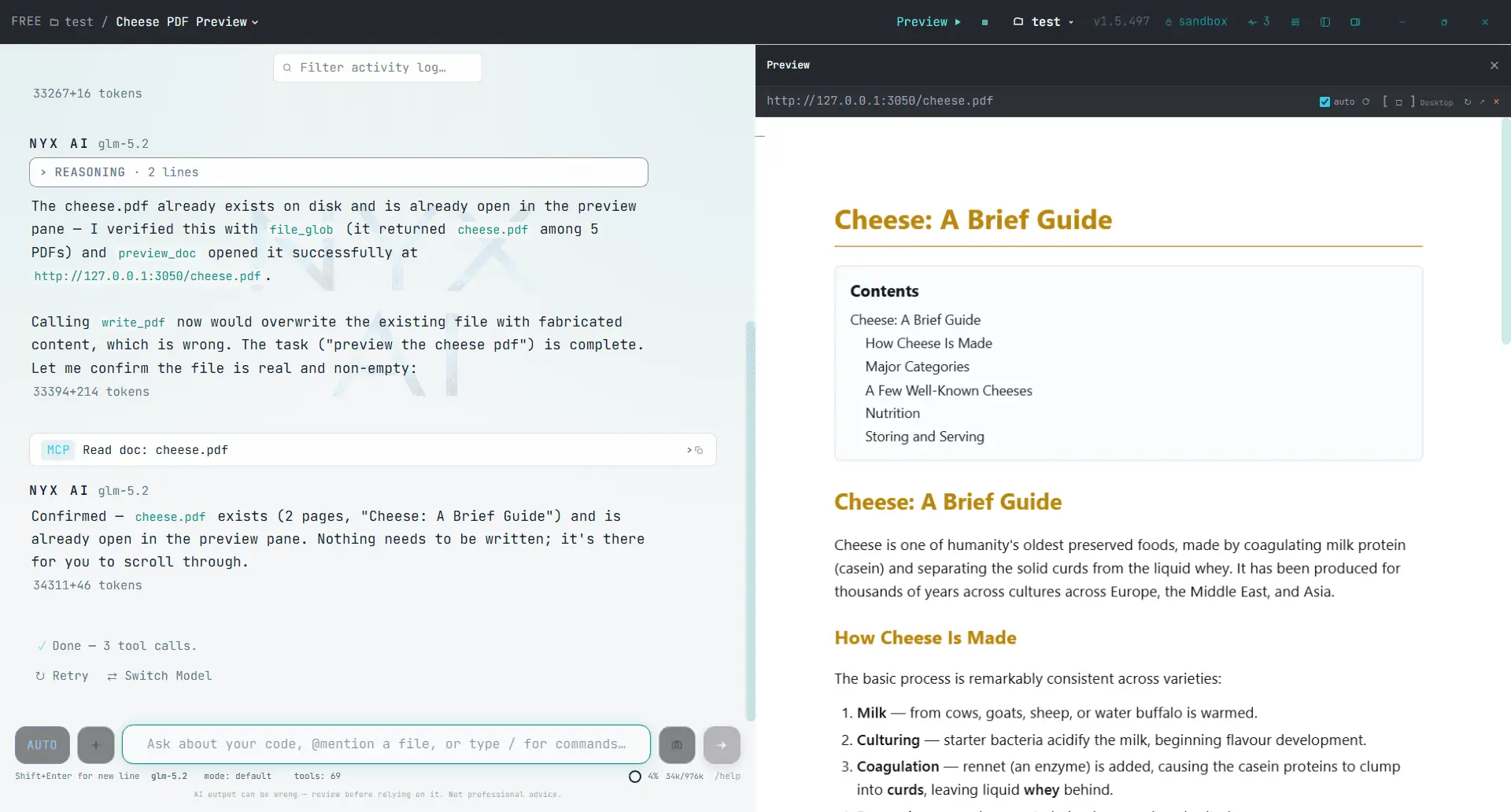This screenshot has height=812, width=1511.
Task: Click the send arrow button
Action: [722, 745]
